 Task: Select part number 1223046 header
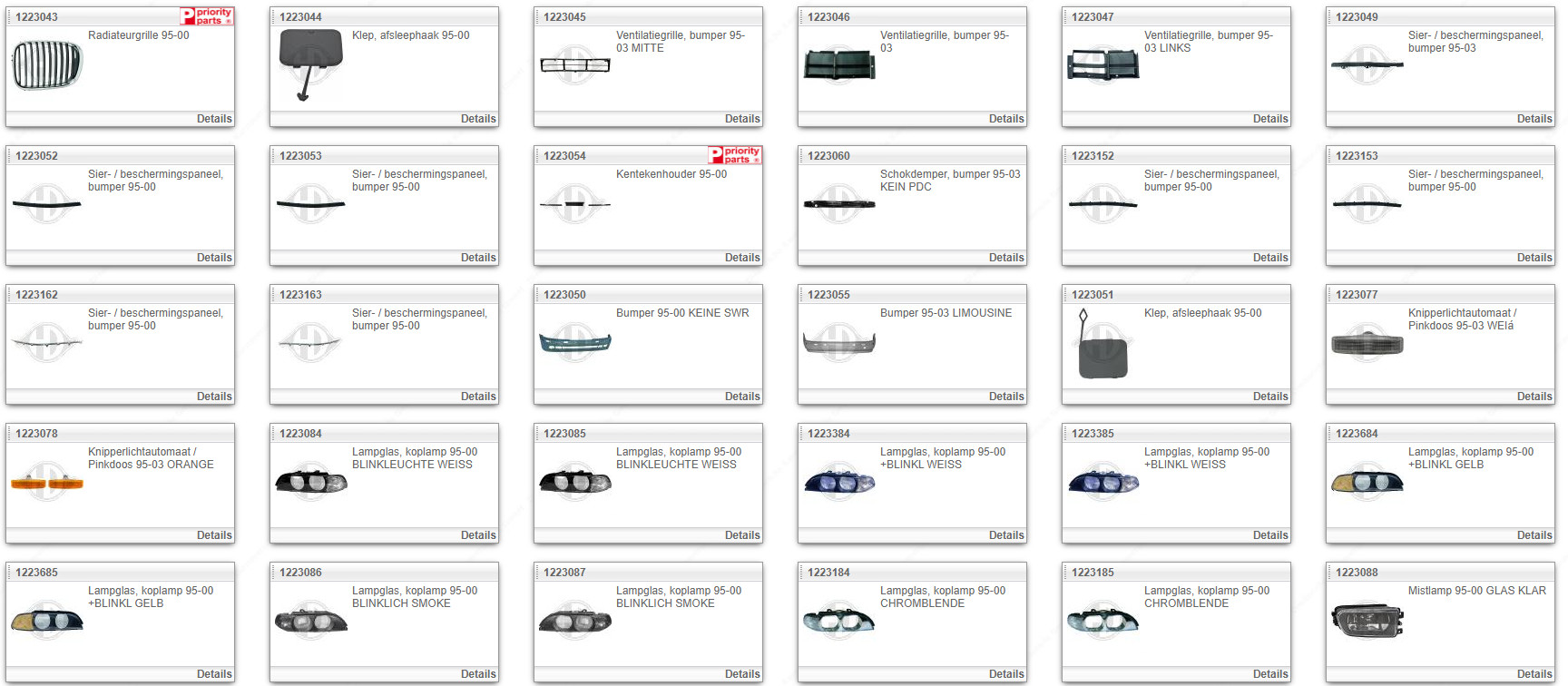(x=828, y=17)
